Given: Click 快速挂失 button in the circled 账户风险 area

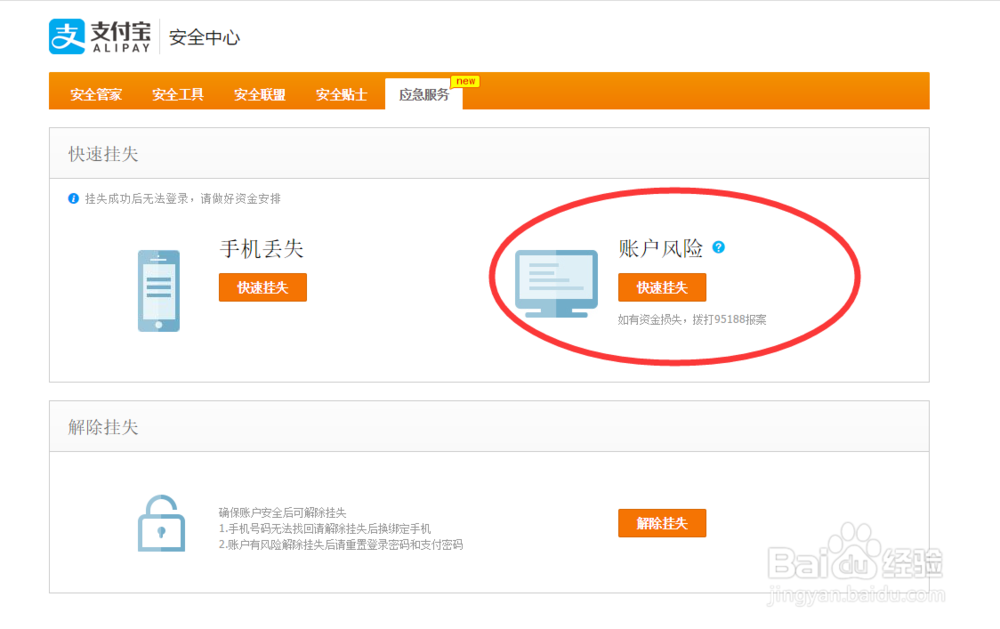Looking at the screenshot, I should (661, 287).
